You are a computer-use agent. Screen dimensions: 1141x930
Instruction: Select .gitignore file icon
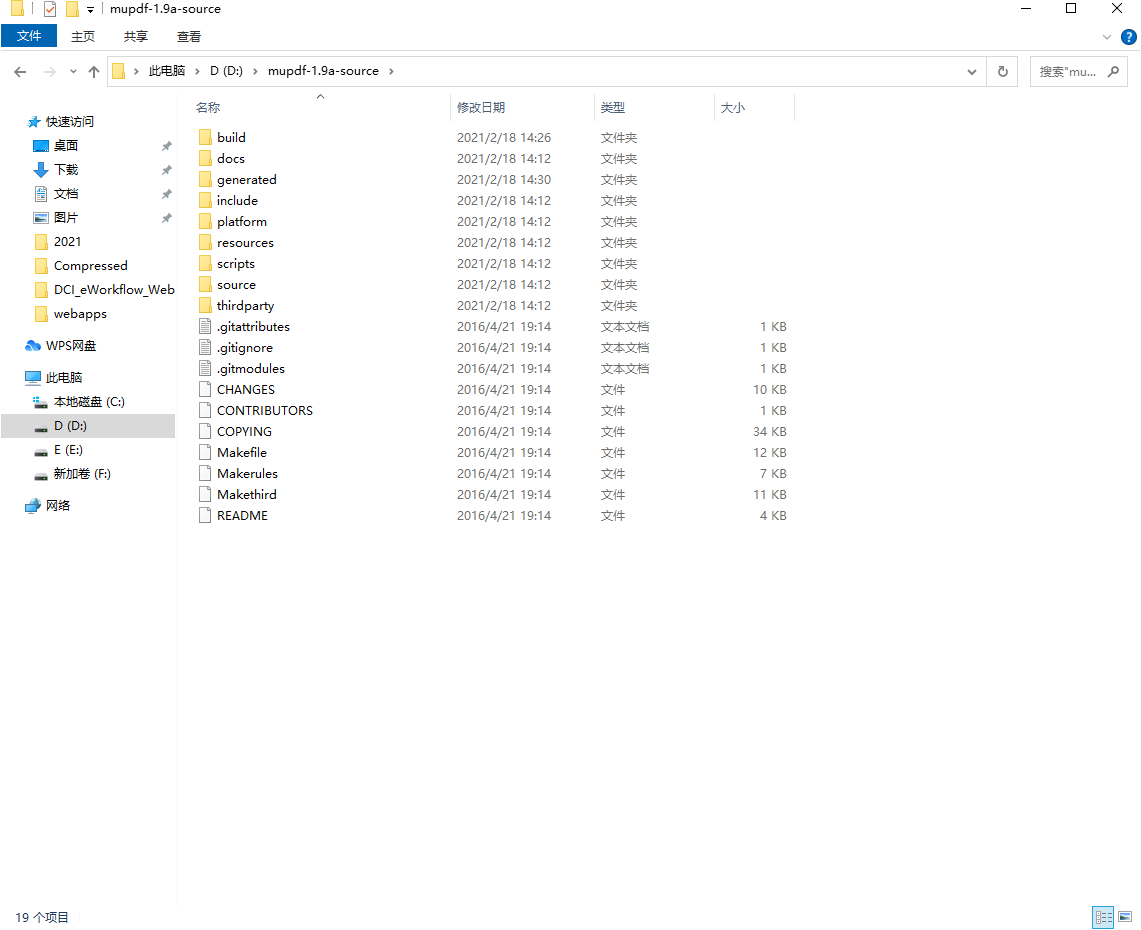(x=205, y=348)
